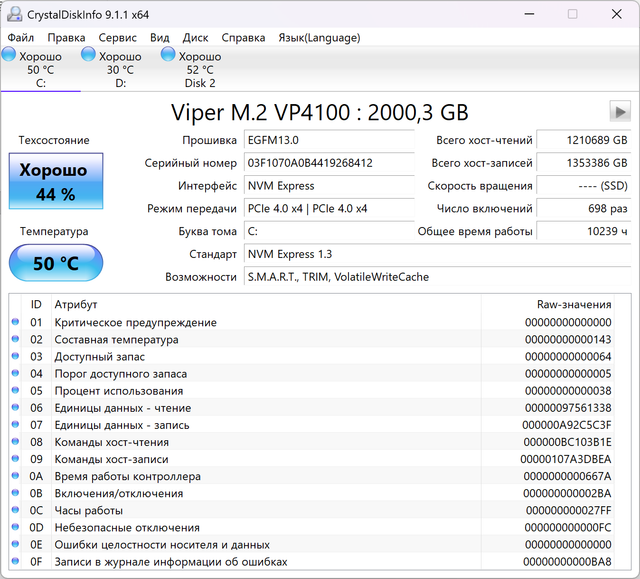Click status dot of attribute 01
This screenshot has width=640, height=579.
click(16, 322)
